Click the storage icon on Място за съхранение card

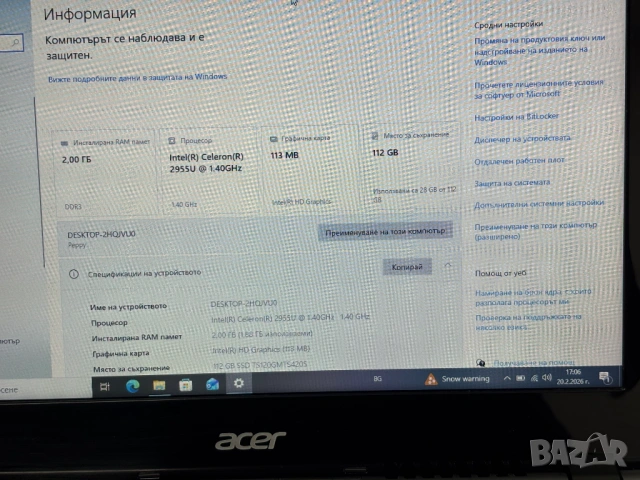point(375,136)
